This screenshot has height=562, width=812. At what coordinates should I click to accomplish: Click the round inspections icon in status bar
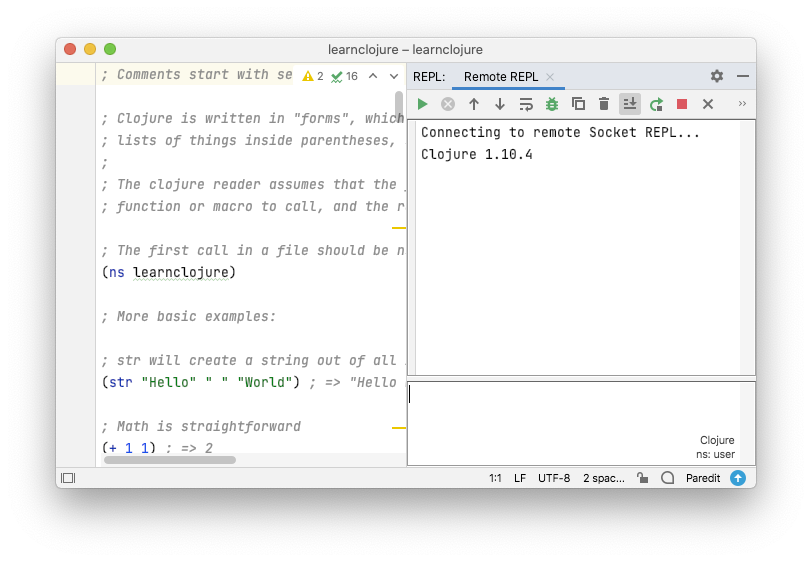click(668, 478)
